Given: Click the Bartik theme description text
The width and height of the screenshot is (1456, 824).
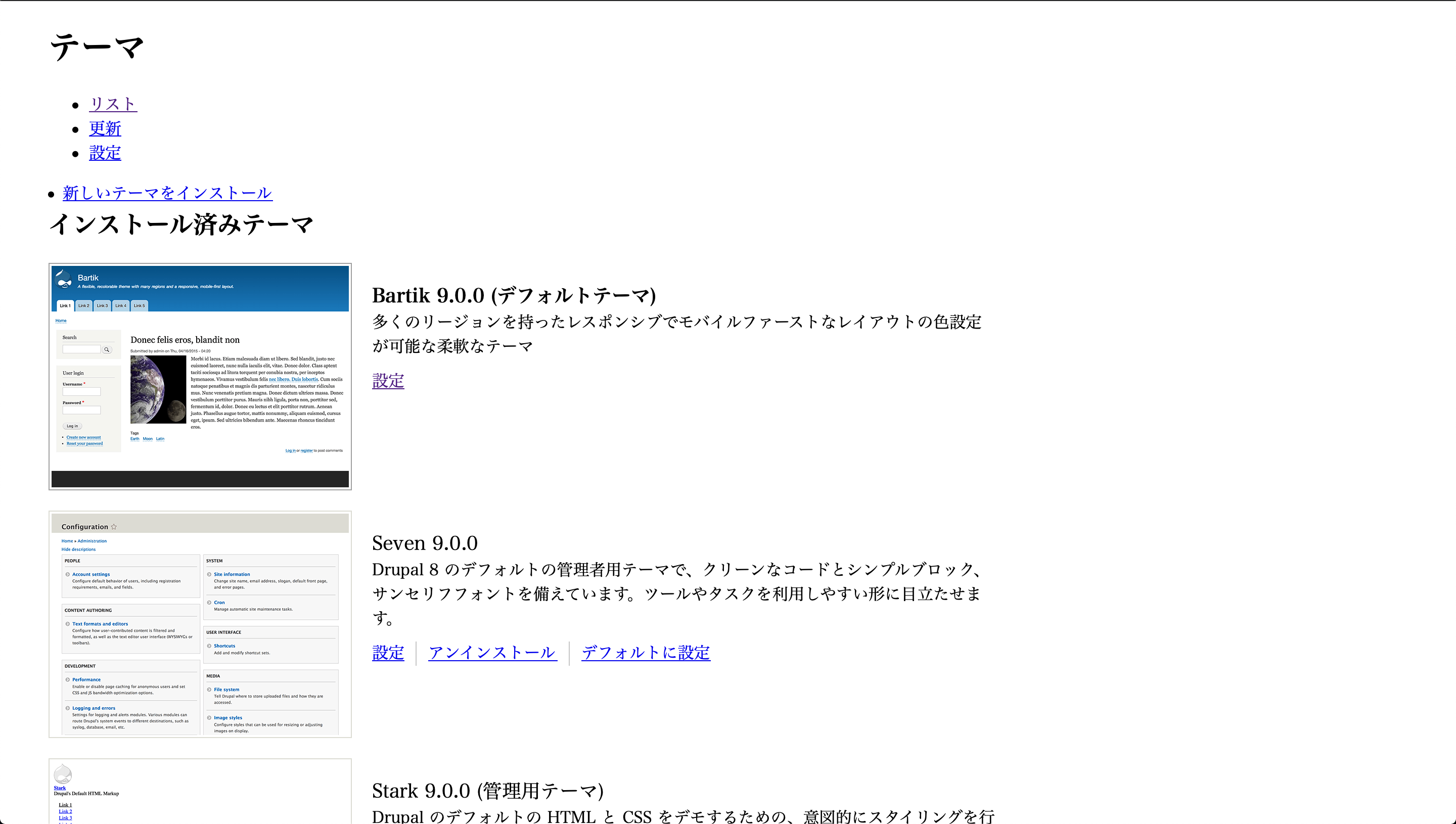Looking at the screenshot, I should 677,334.
